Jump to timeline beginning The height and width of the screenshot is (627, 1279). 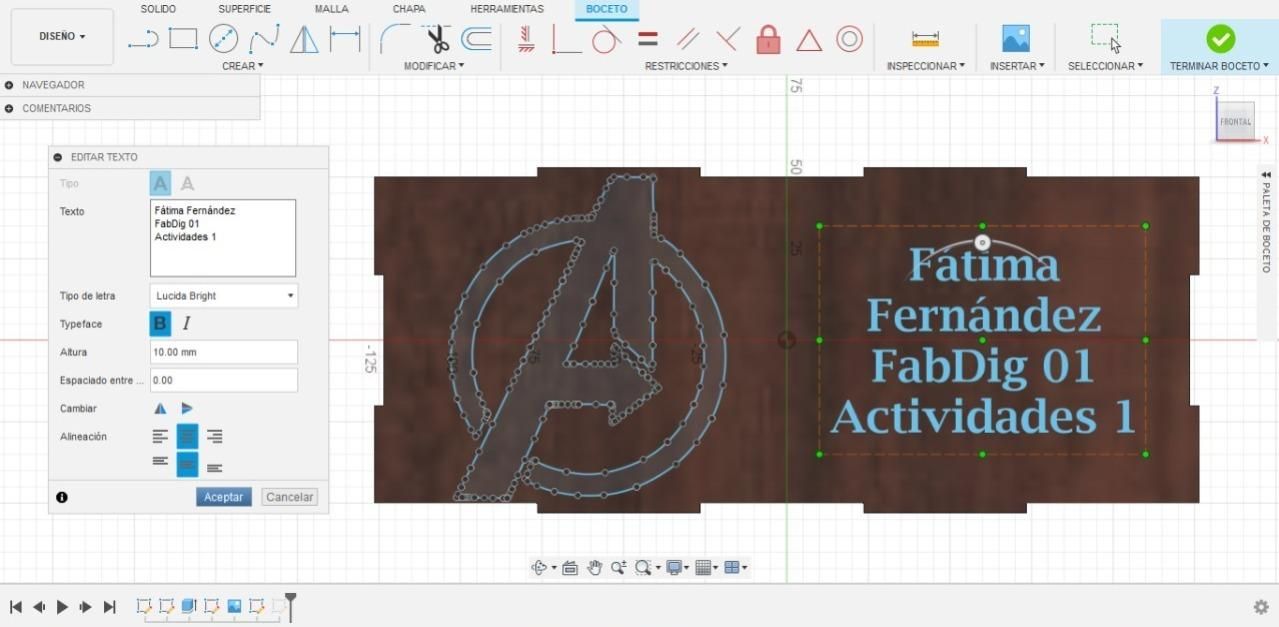[15, 606]
